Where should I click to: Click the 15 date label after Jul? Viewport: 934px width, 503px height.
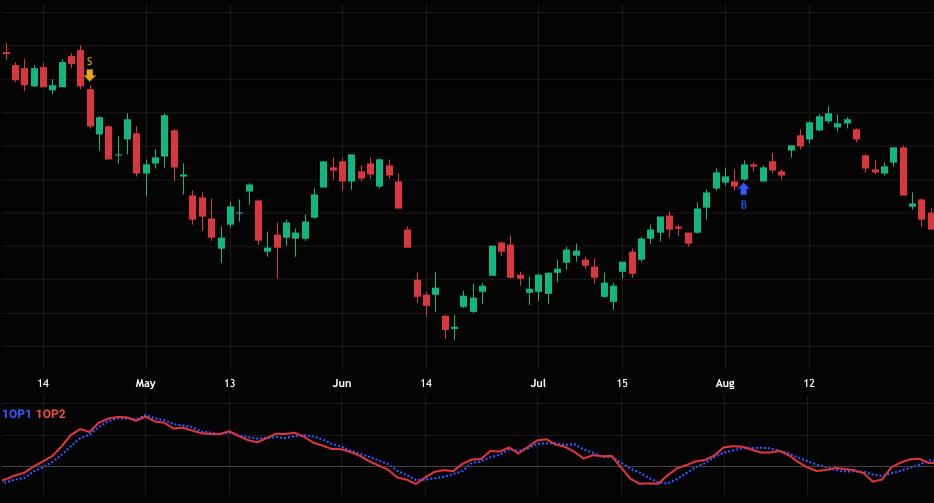coord(622,383)
